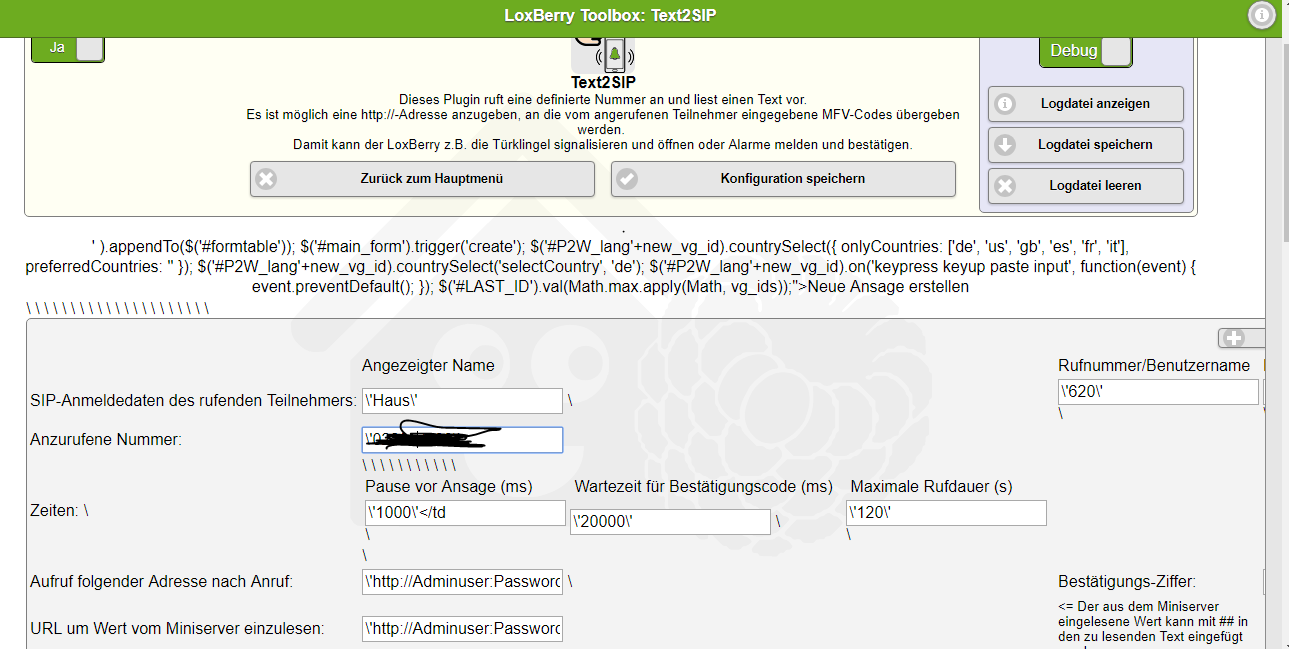
Task: Go back via Zurück zum Hauptmenü
Action: click(422, 179)
